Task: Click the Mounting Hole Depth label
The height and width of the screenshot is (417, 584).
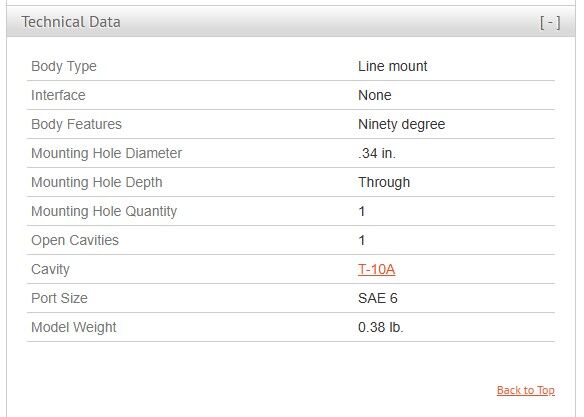Action: coord(97,182)
